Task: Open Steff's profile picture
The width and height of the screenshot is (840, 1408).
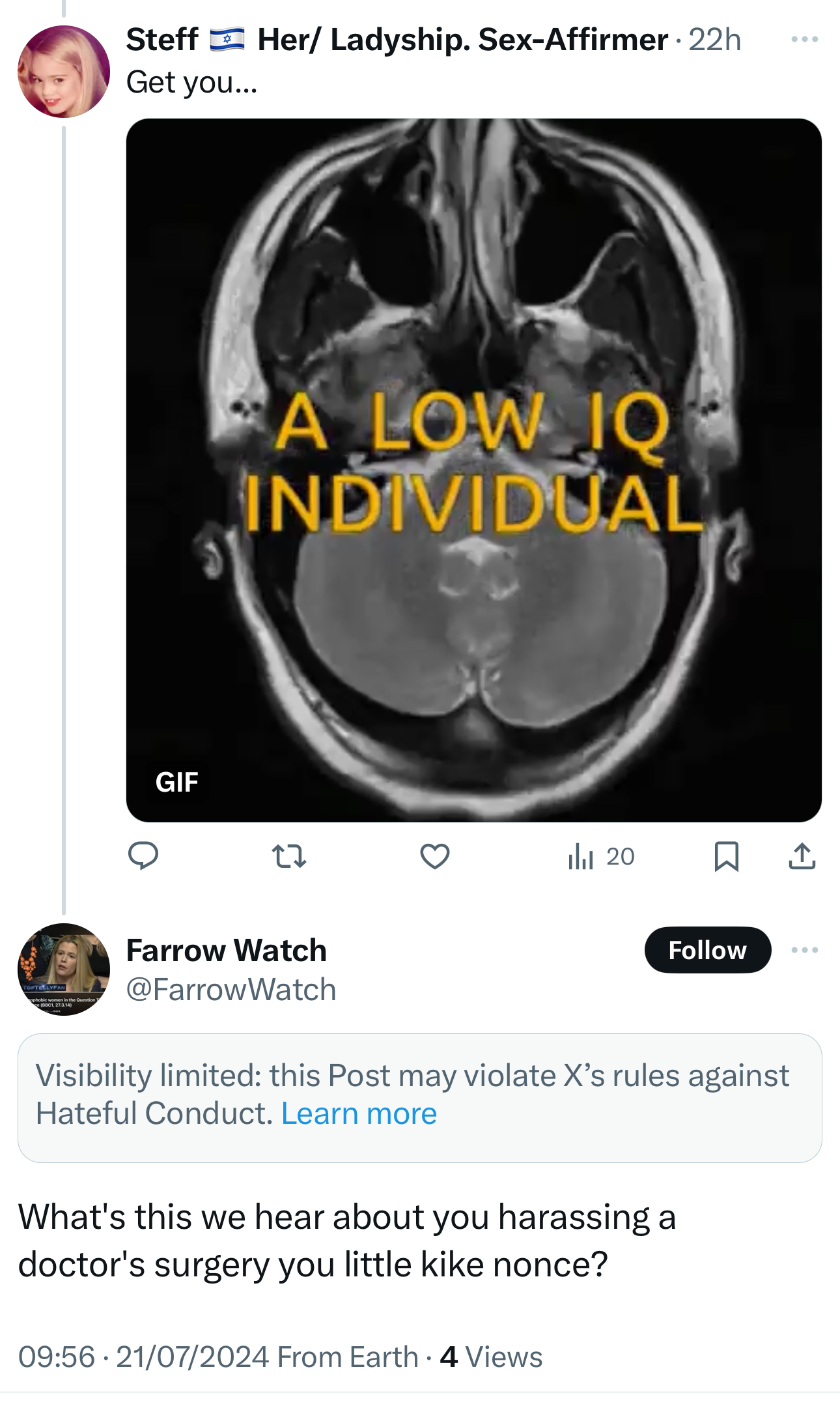Action: 64,72
